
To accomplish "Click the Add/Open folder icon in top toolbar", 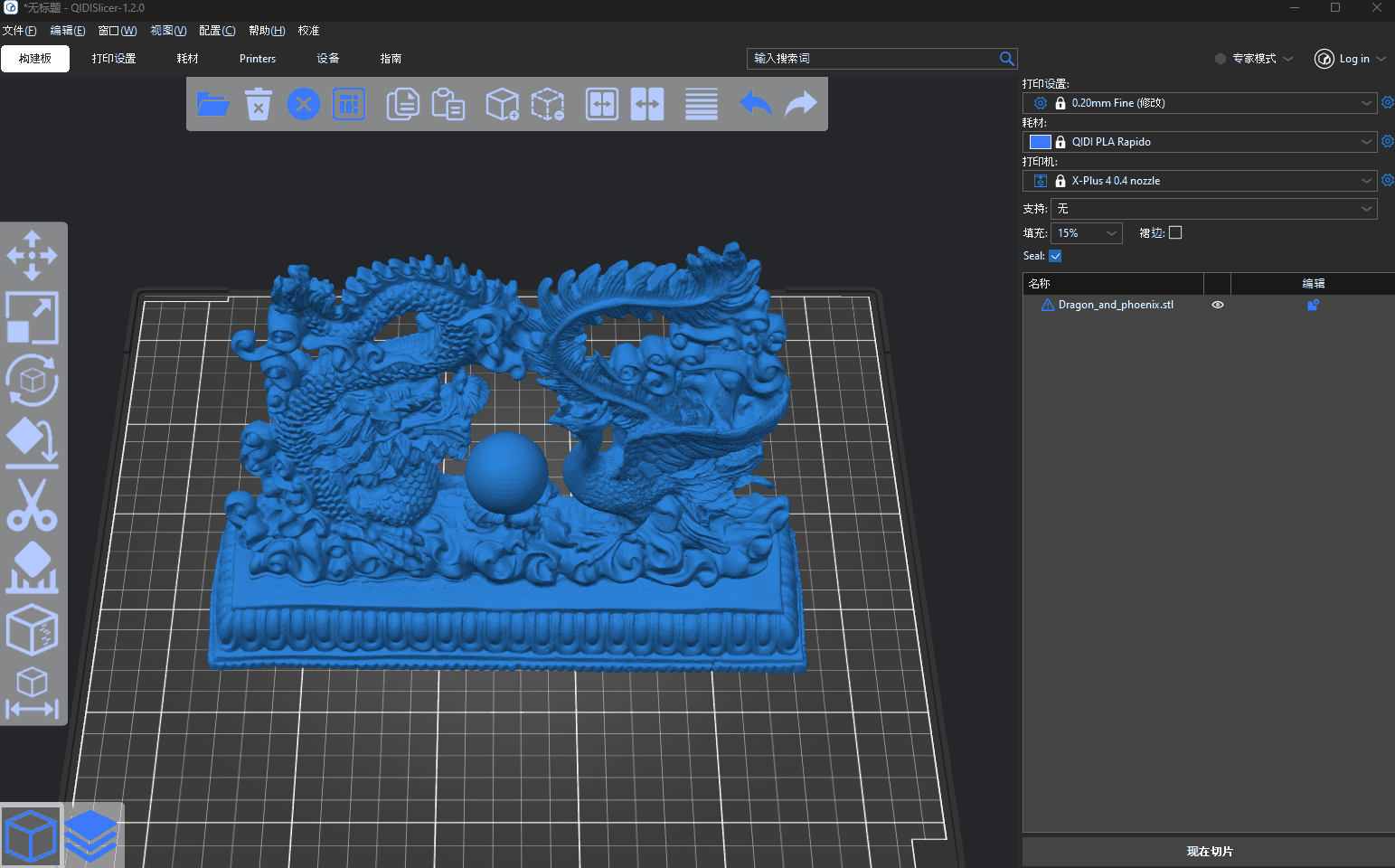I will coord(212,104).
